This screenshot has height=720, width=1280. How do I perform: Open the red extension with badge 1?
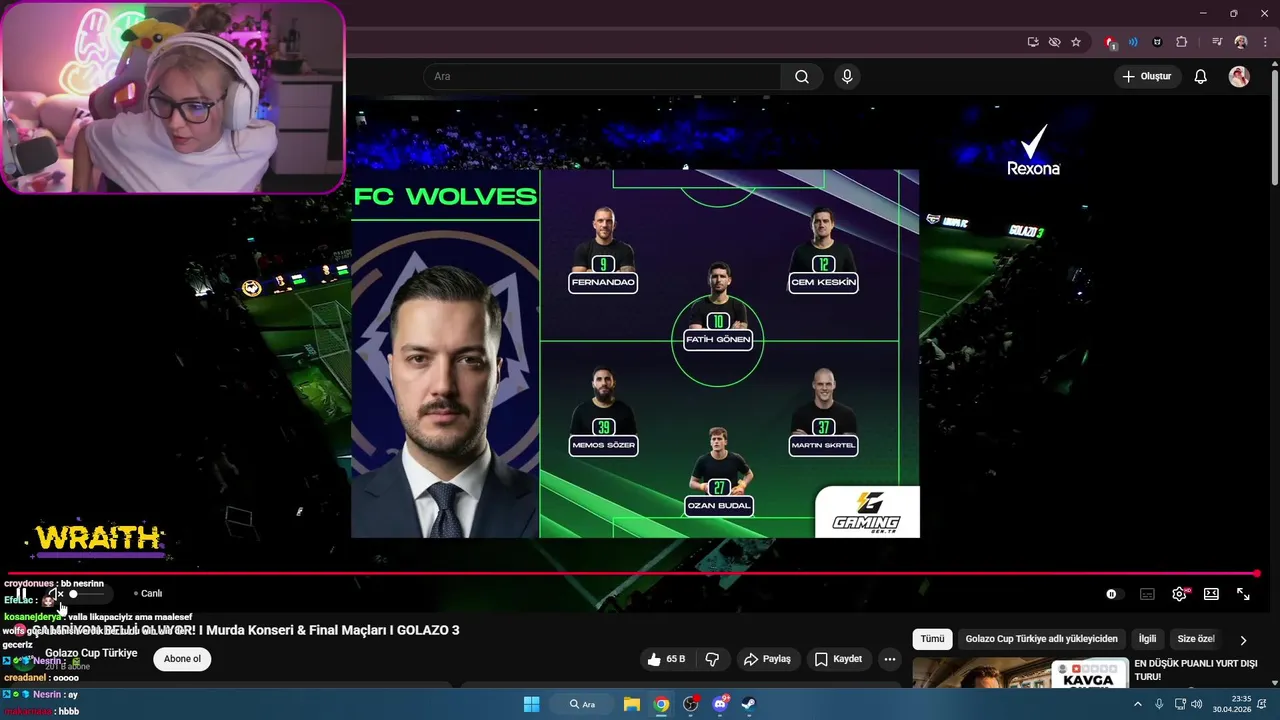tap(1110, 42)
